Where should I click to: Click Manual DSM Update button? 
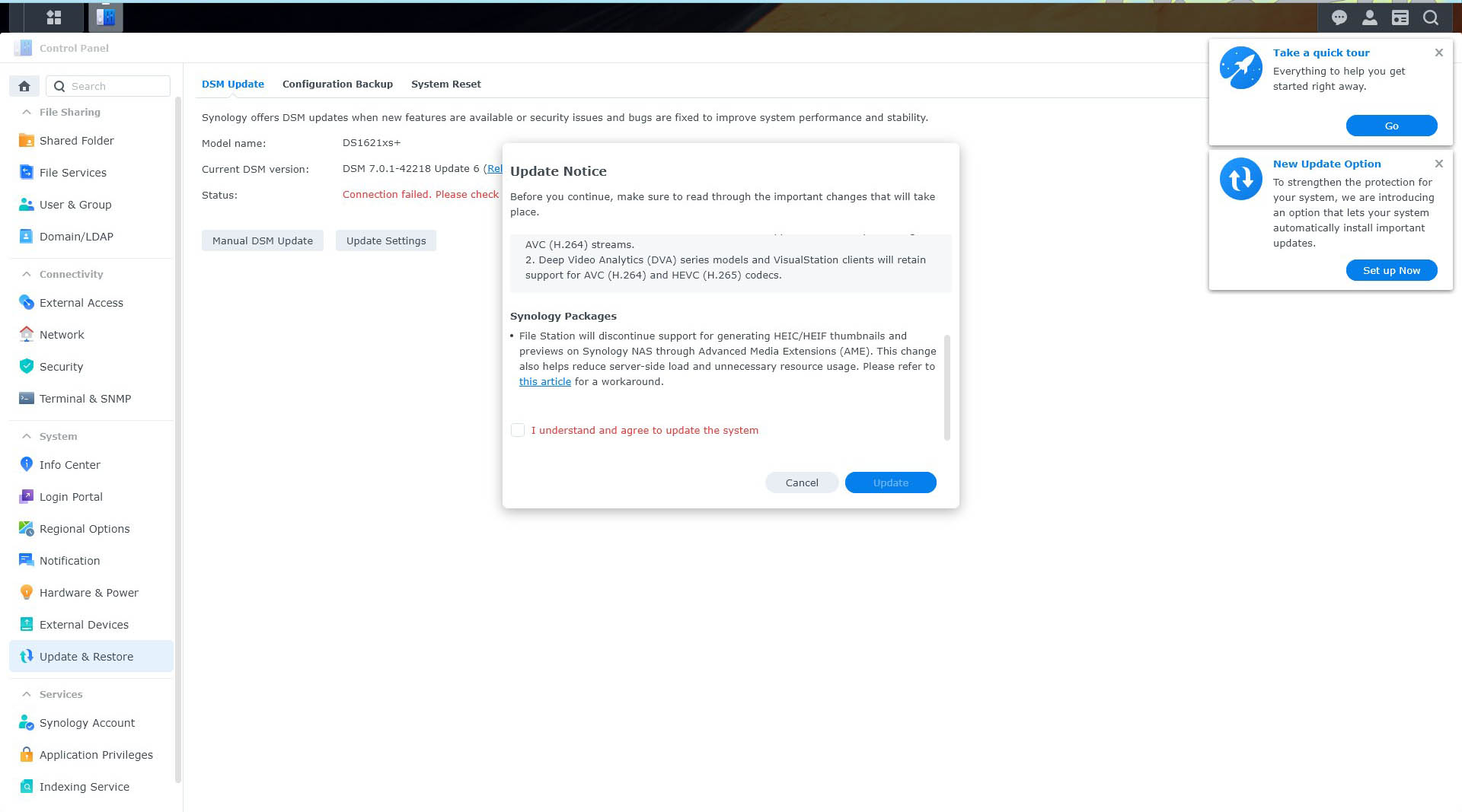(x=263, y=240)
